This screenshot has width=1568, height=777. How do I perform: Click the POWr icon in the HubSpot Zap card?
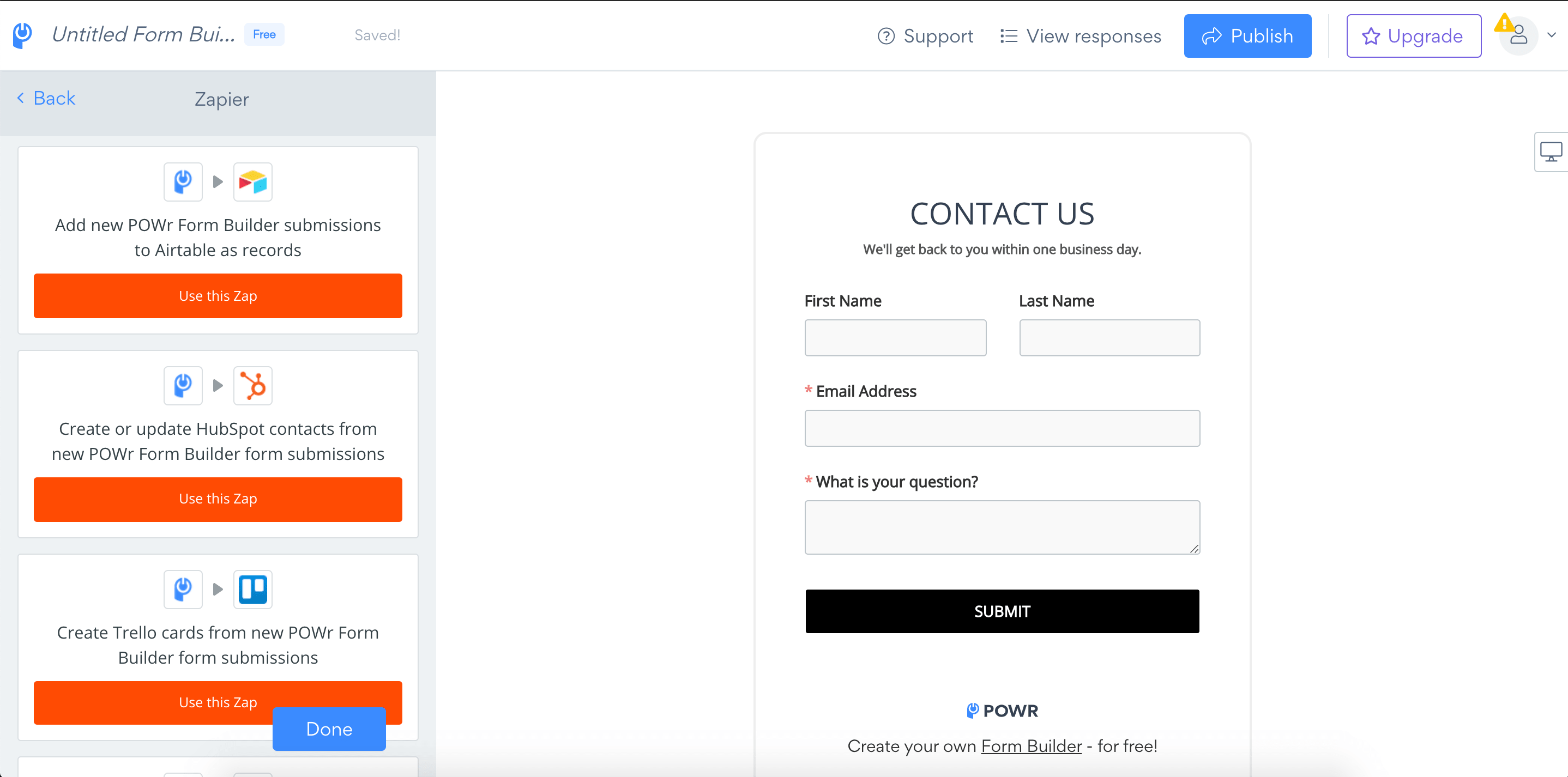(x=183, y=386)
